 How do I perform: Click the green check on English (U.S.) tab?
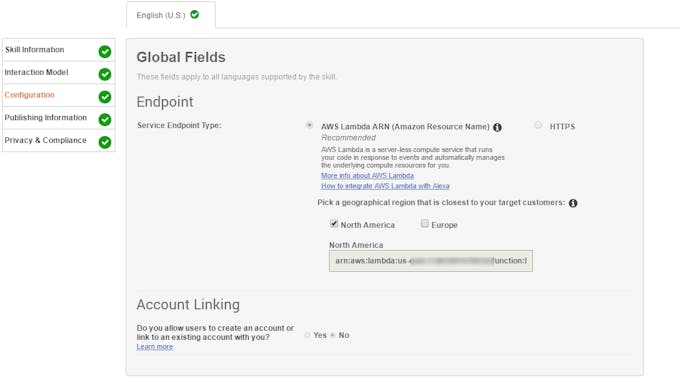coord(195,14)
